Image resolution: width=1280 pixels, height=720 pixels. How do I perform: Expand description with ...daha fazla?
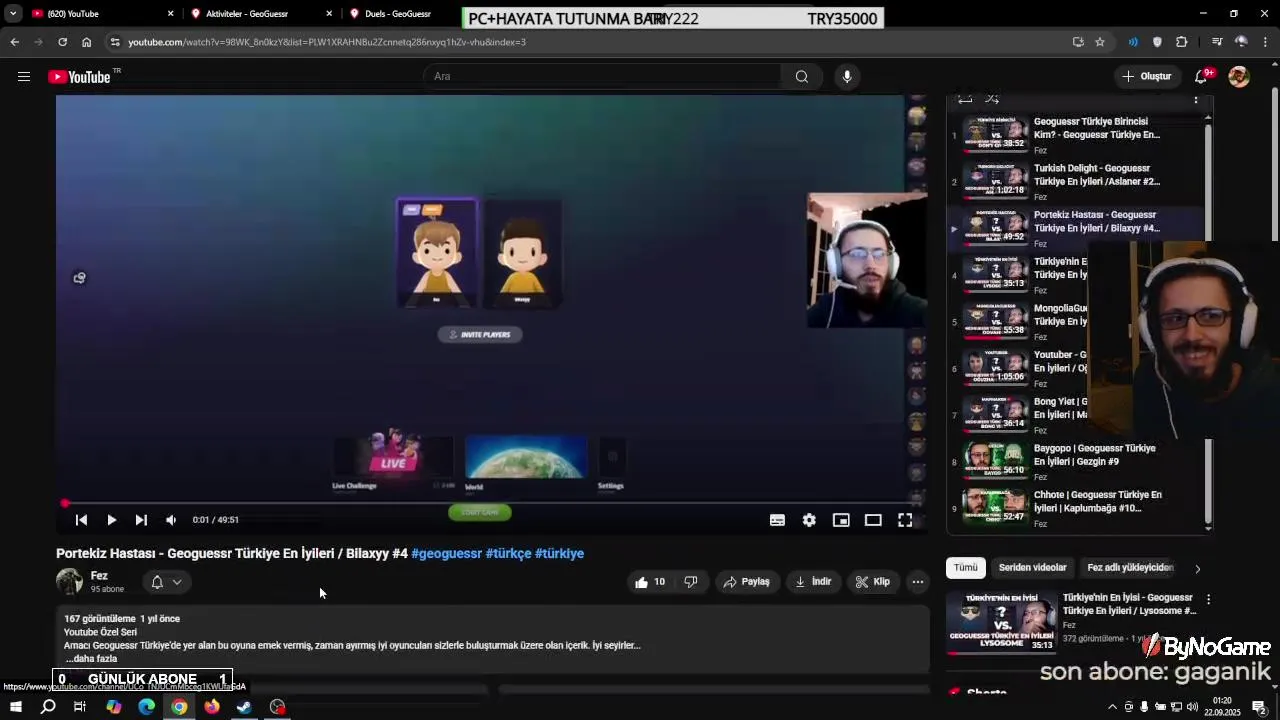92,659
